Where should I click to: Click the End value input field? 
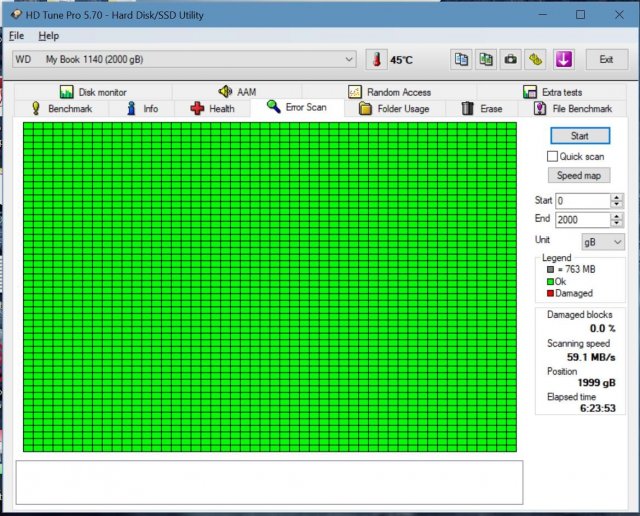[582, 220]
